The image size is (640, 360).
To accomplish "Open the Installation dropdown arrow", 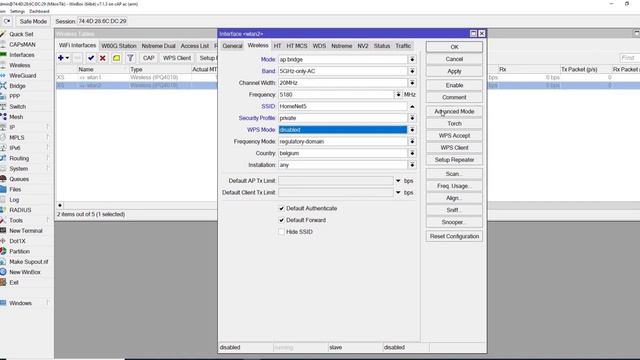I will pyautogui.click(x=412, y=165).
